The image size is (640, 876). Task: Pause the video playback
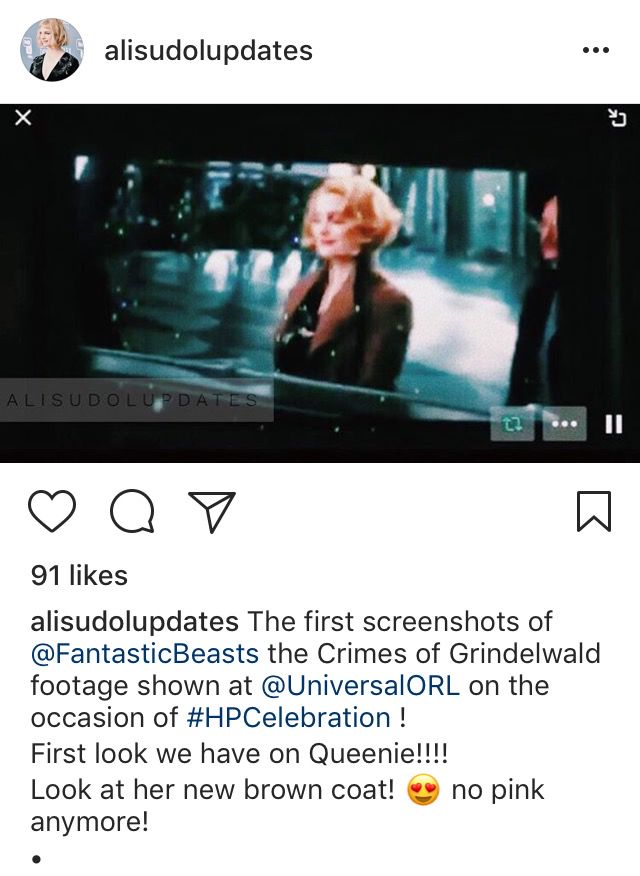click(614, 424)
